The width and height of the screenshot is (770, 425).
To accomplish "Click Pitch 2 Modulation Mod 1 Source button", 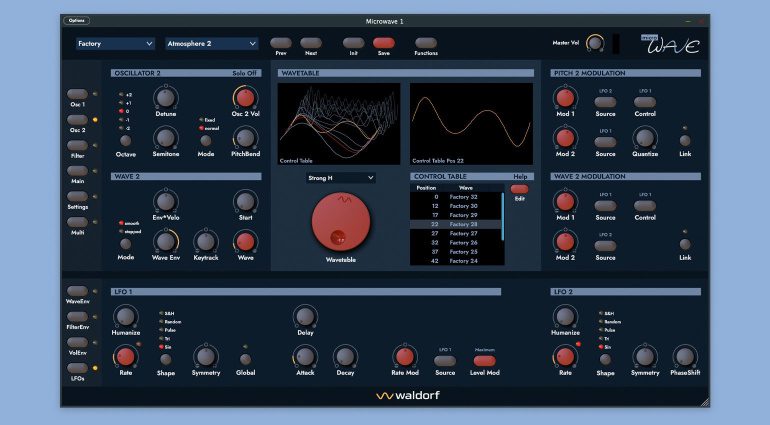I will pyautogui.click(x=605, y=102).
